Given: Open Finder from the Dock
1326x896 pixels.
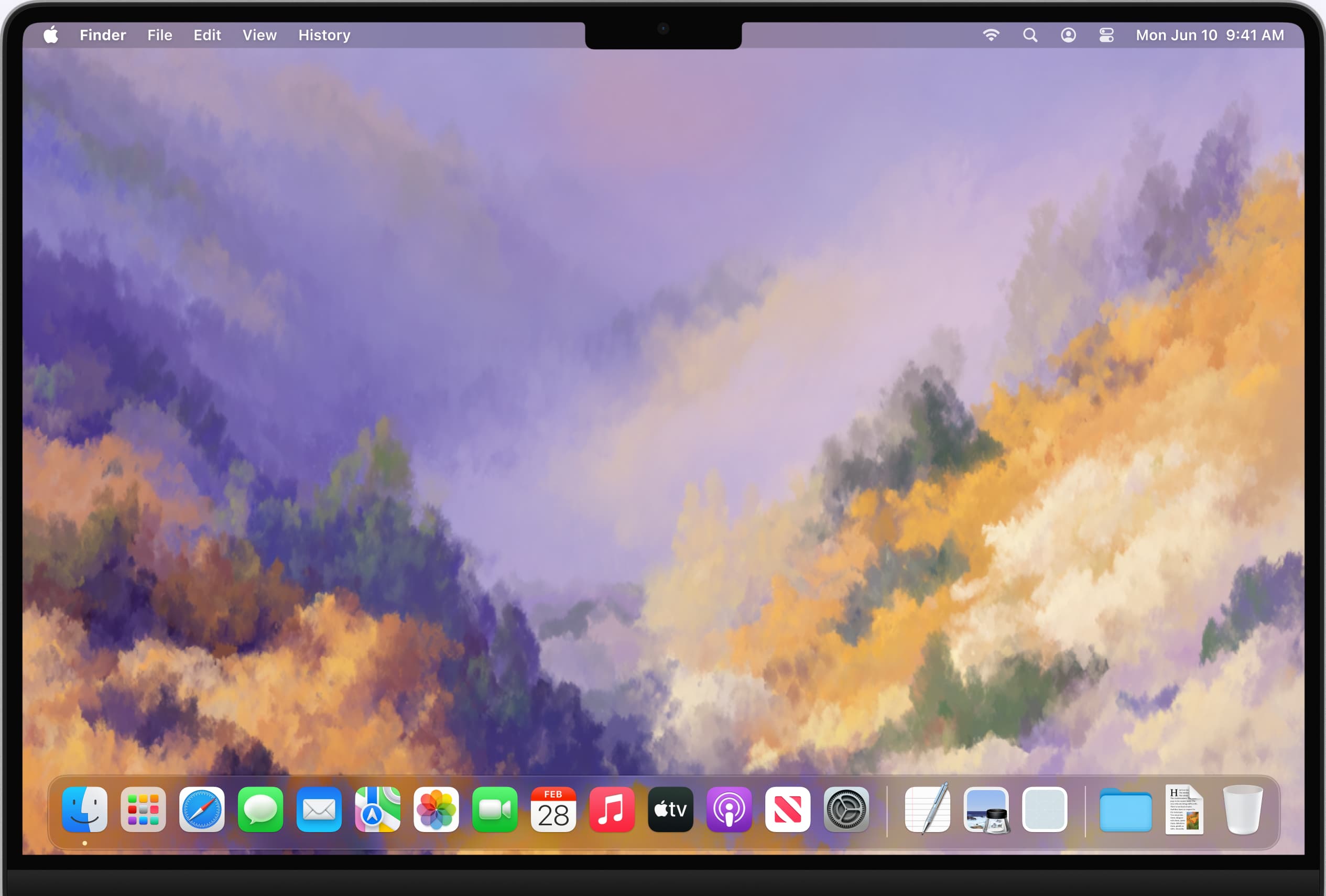Looking at the screenshot, I should click(84, 810).
